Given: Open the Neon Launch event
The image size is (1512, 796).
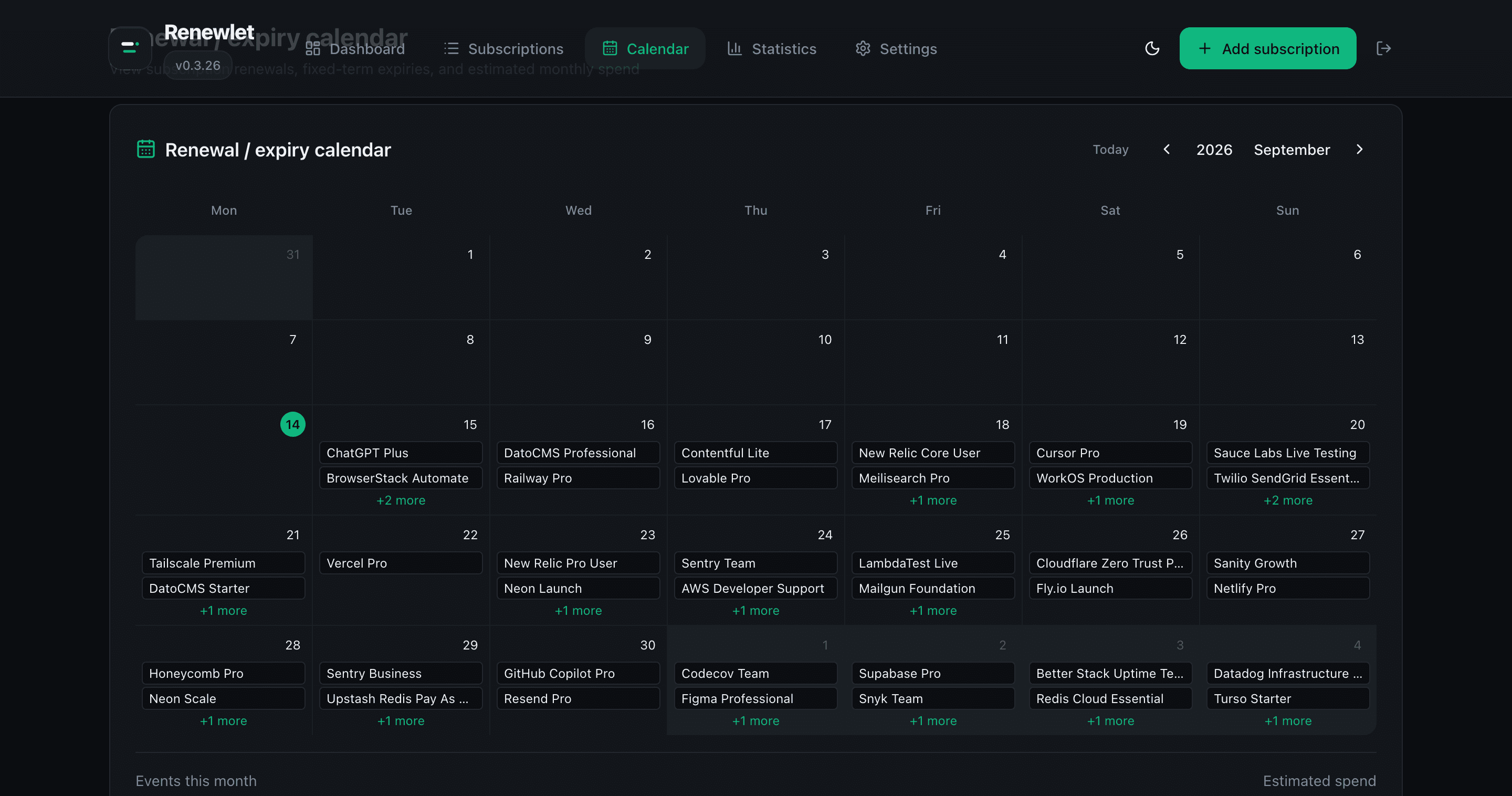Looking at the screenshot, I should pyautogui.click(x=578, y=588).
